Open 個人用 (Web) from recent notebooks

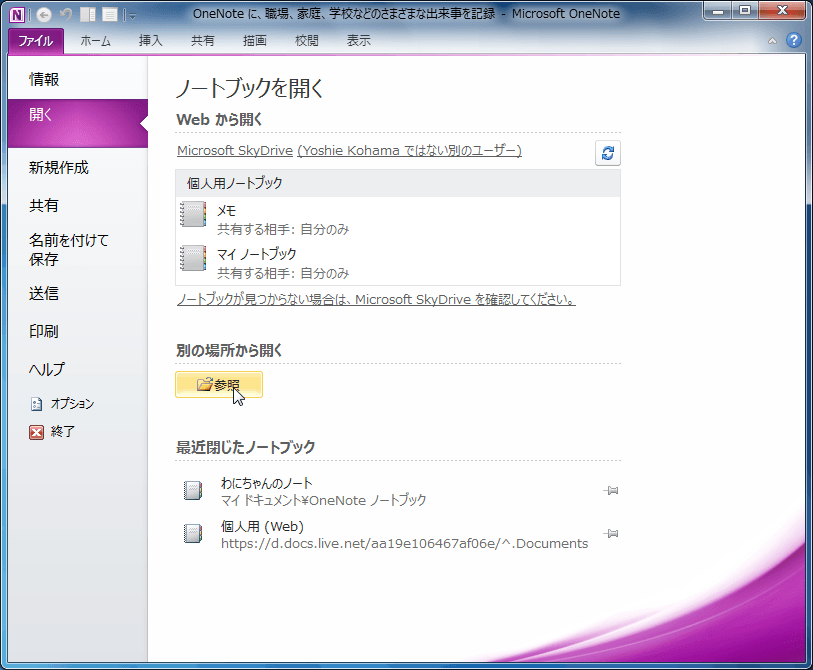coord(398,534)
